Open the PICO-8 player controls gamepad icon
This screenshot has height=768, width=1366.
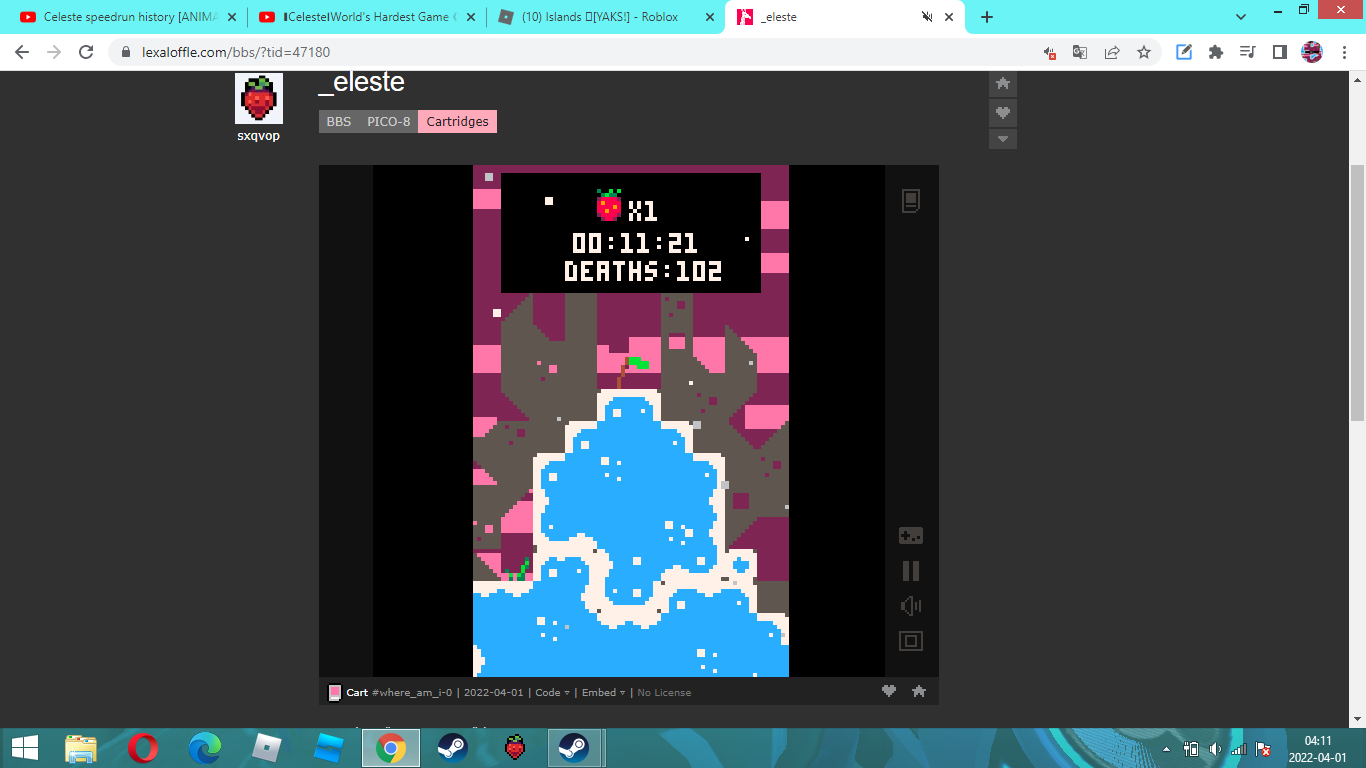click(910, 536)
